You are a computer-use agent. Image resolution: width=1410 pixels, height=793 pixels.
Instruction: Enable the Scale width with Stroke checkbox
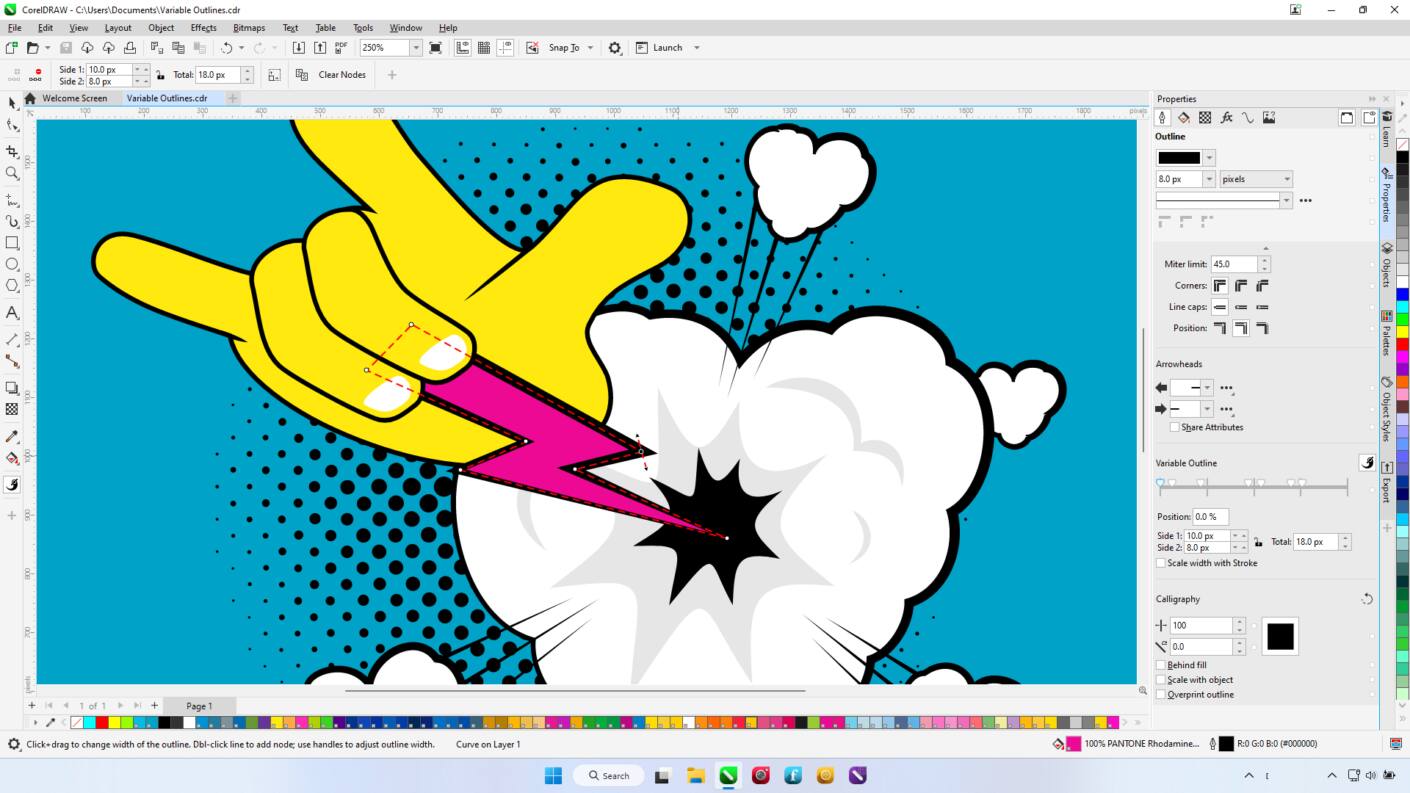[1161, 563]
